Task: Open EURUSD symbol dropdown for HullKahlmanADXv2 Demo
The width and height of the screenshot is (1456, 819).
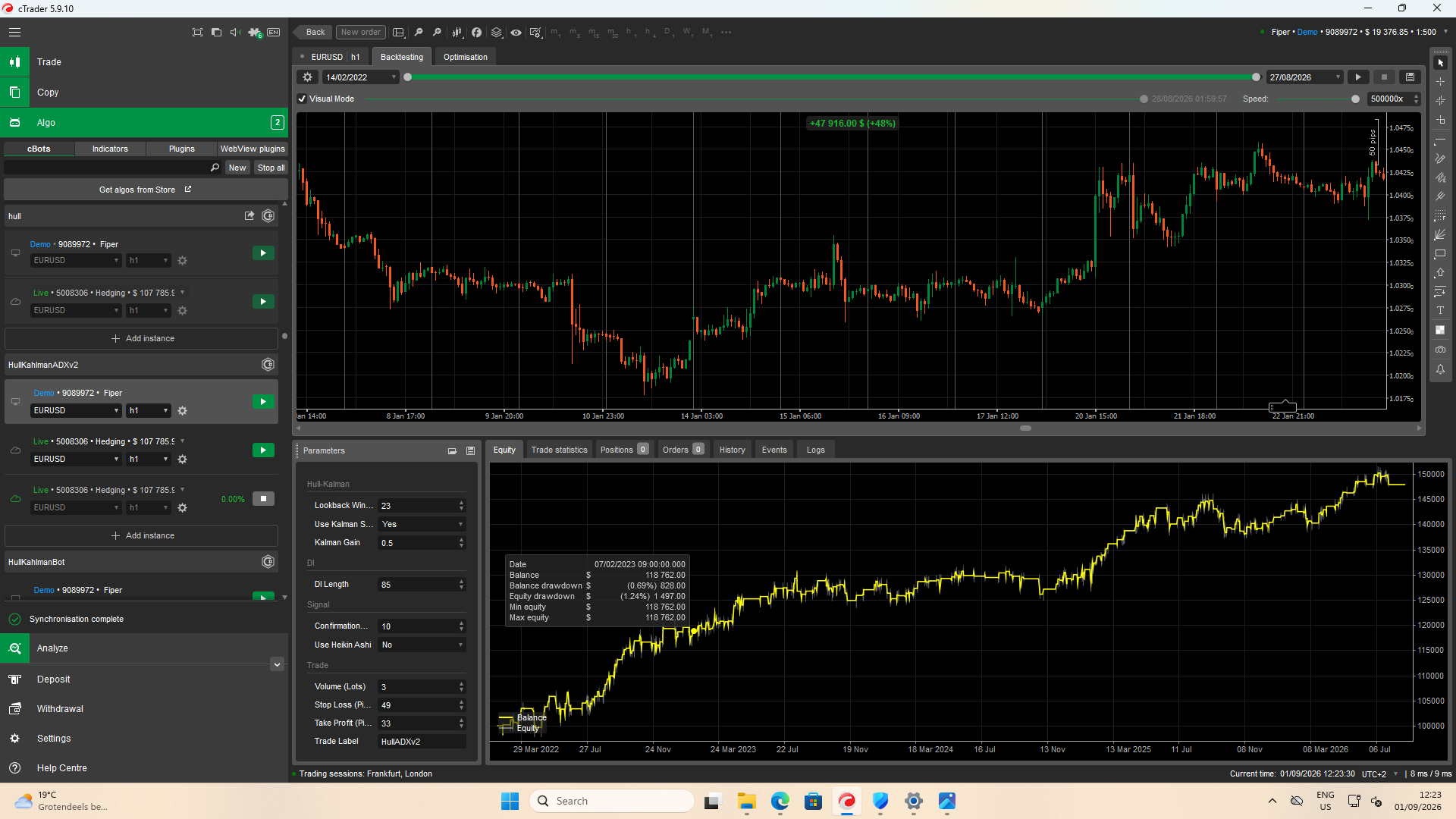Action: (76, 411)
